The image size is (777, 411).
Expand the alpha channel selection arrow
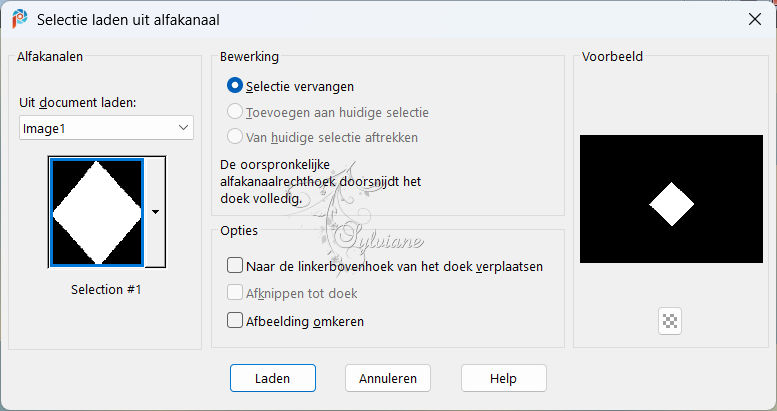click(x=155, y=212)
